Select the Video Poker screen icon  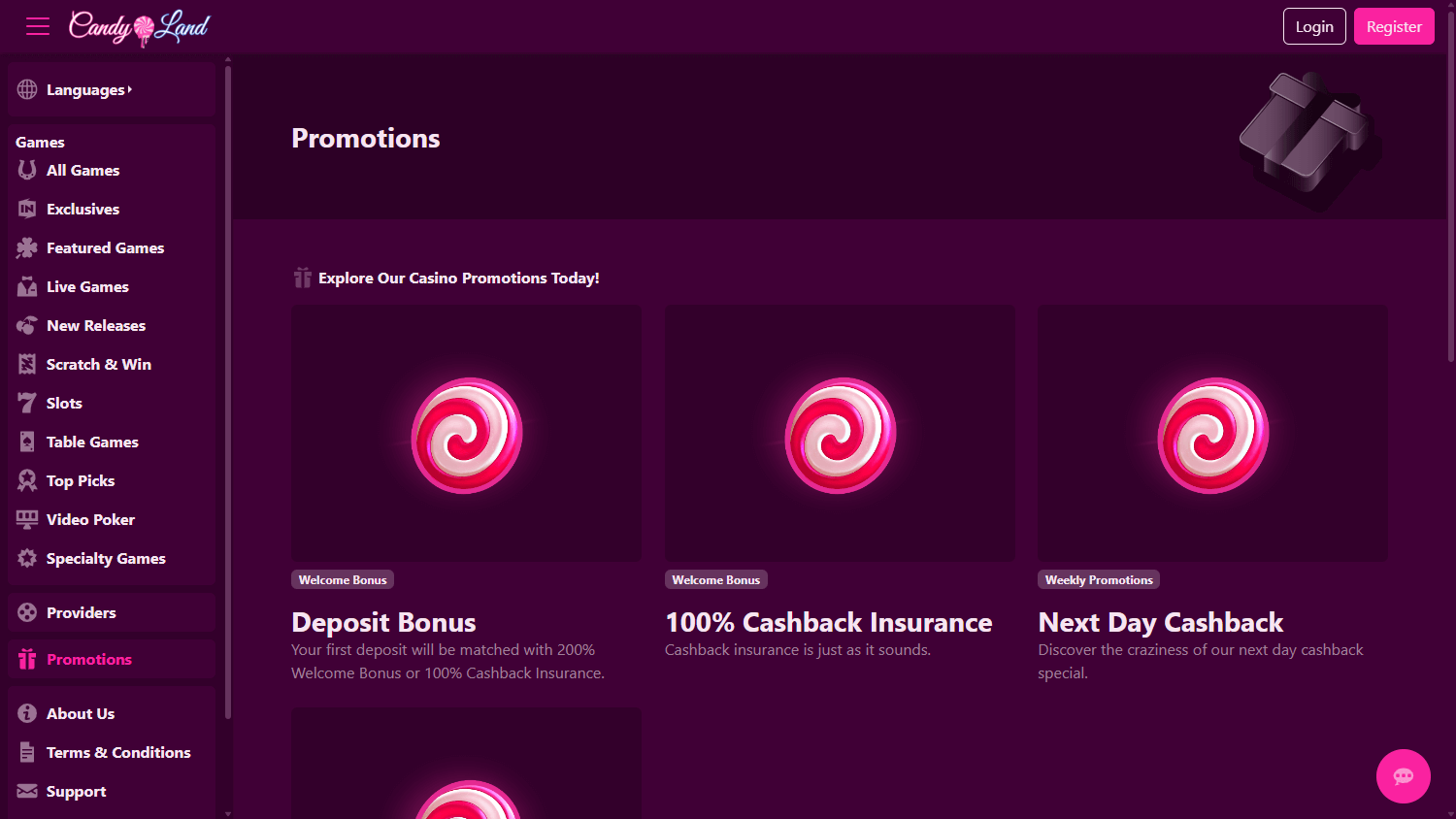[26, 519]
